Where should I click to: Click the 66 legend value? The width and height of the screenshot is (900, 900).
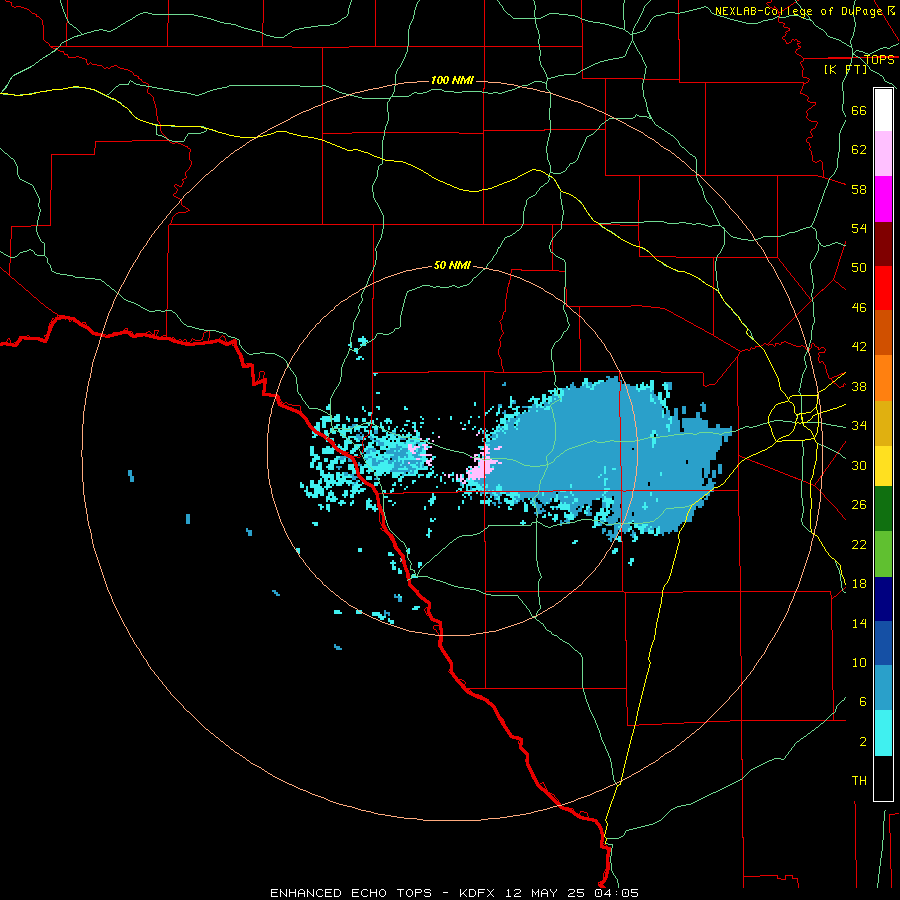(x=859, y=110)
